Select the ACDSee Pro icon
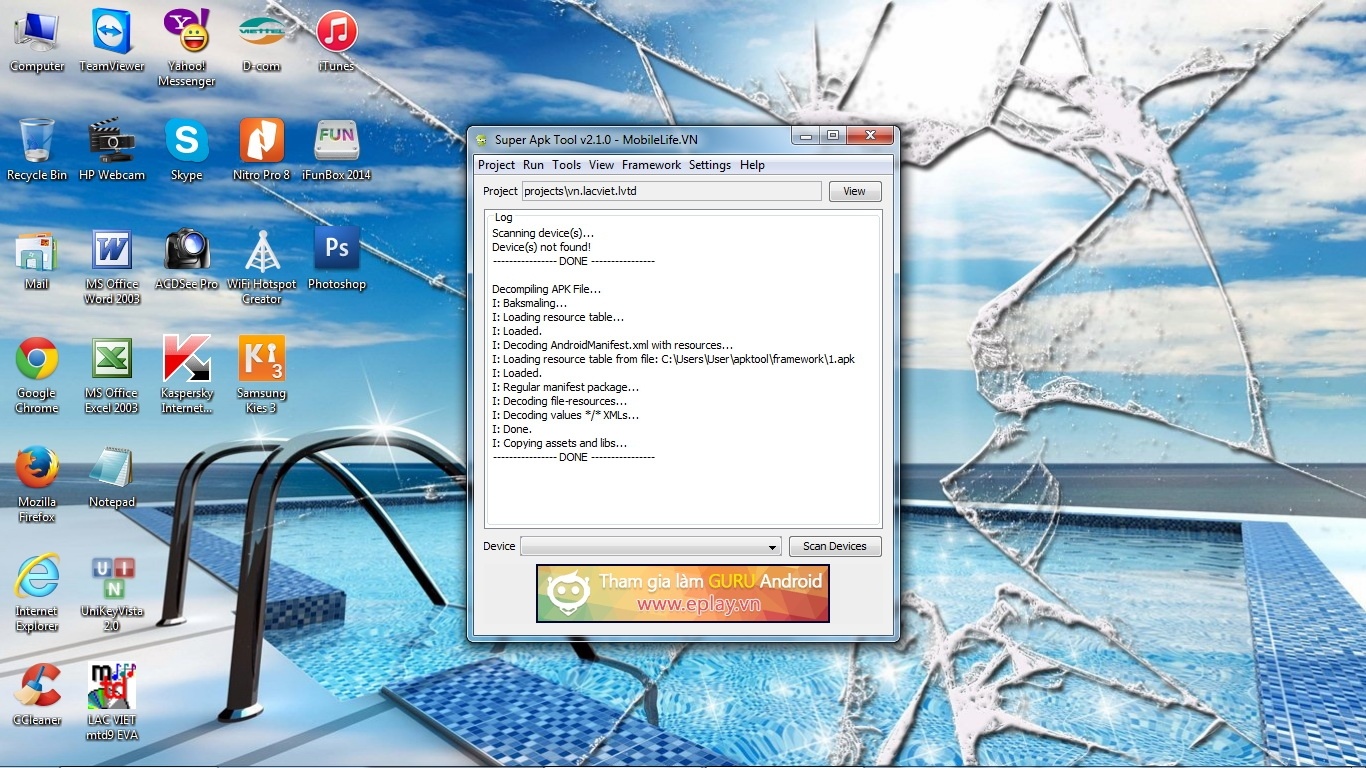 click(187, 258)
